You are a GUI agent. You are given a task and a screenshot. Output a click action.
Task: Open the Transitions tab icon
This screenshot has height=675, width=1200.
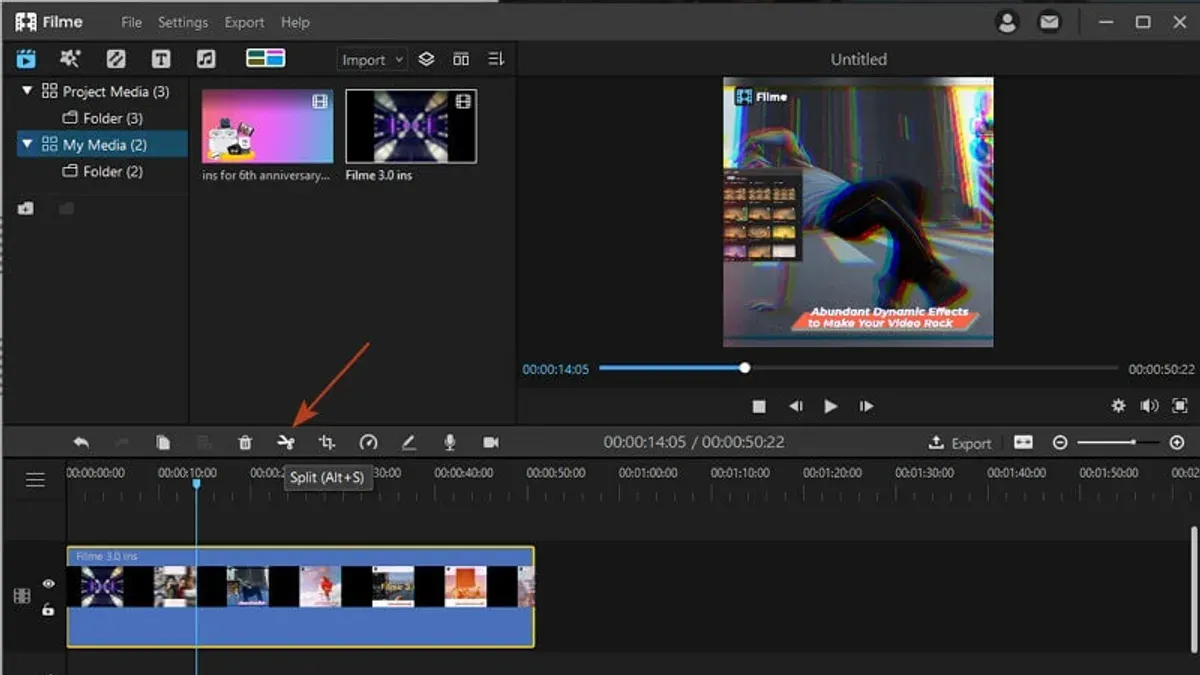[116, 59]
